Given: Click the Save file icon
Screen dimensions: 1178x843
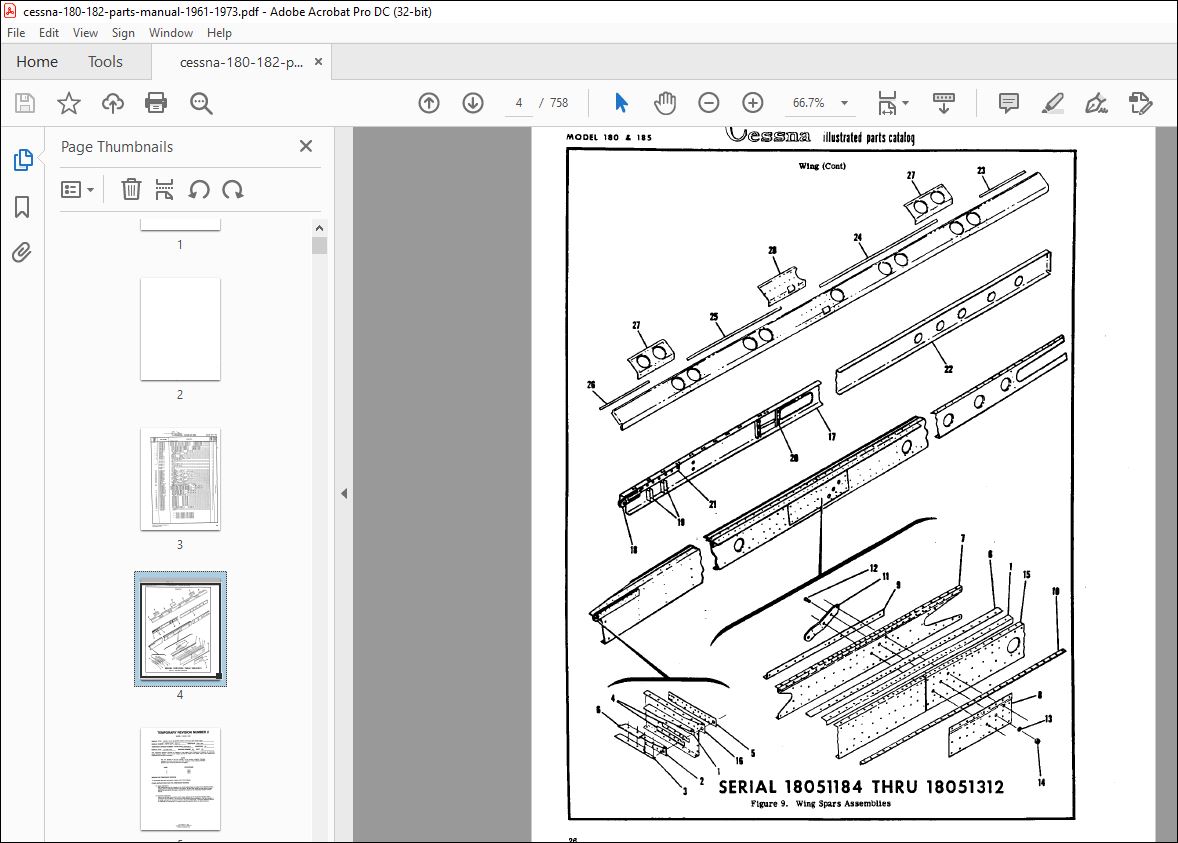Looking at the screenshot, I should (x=25, y=103).
